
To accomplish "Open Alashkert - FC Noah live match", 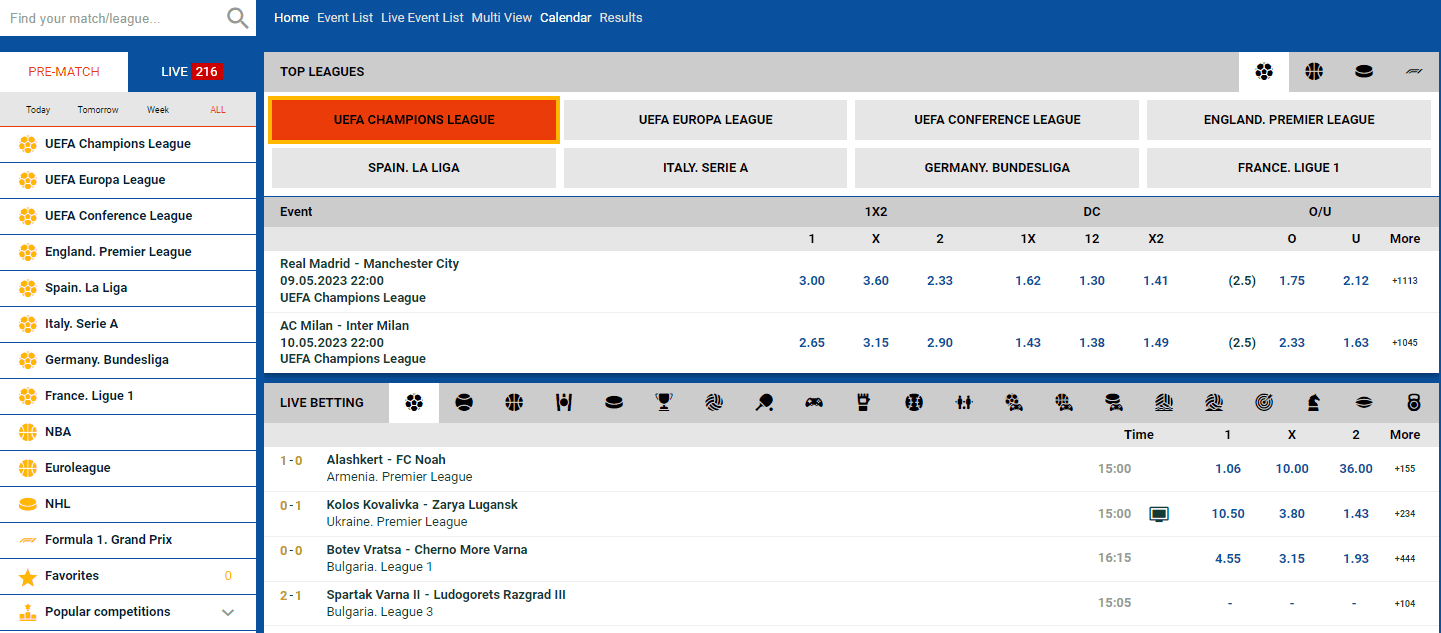I will tap(386, 460).
